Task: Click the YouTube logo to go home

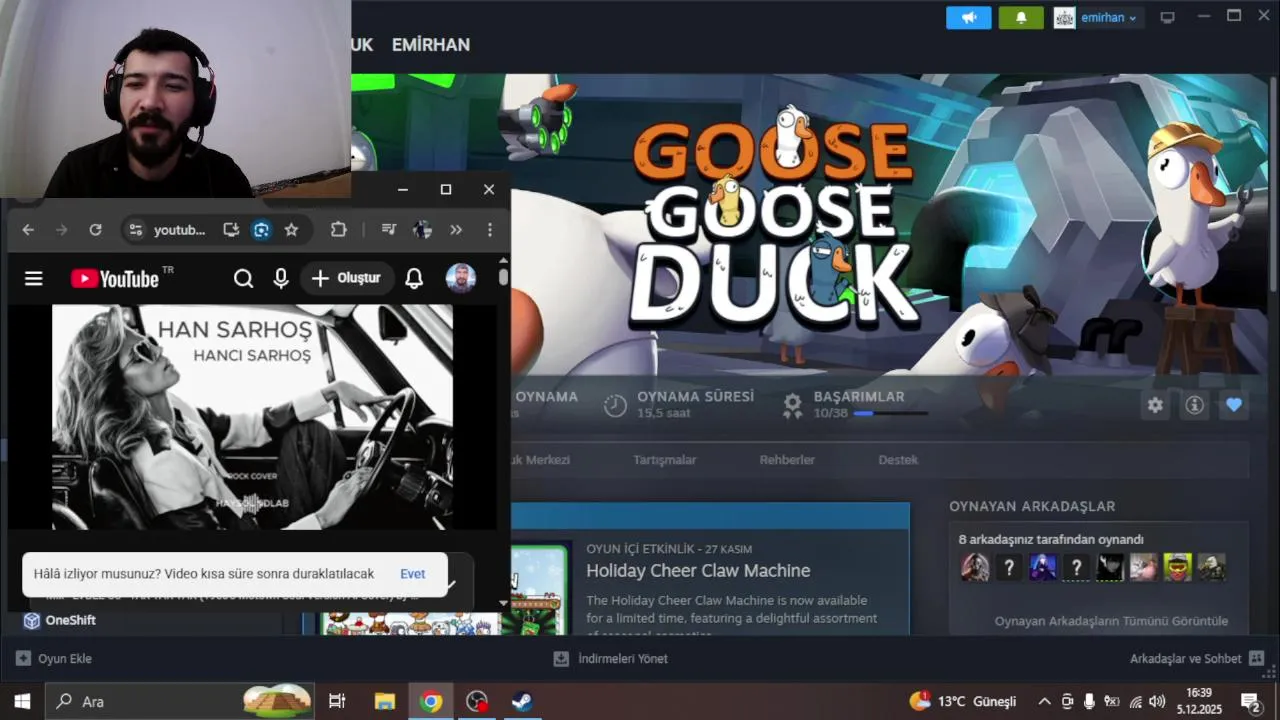Action: tap(115, 278)
